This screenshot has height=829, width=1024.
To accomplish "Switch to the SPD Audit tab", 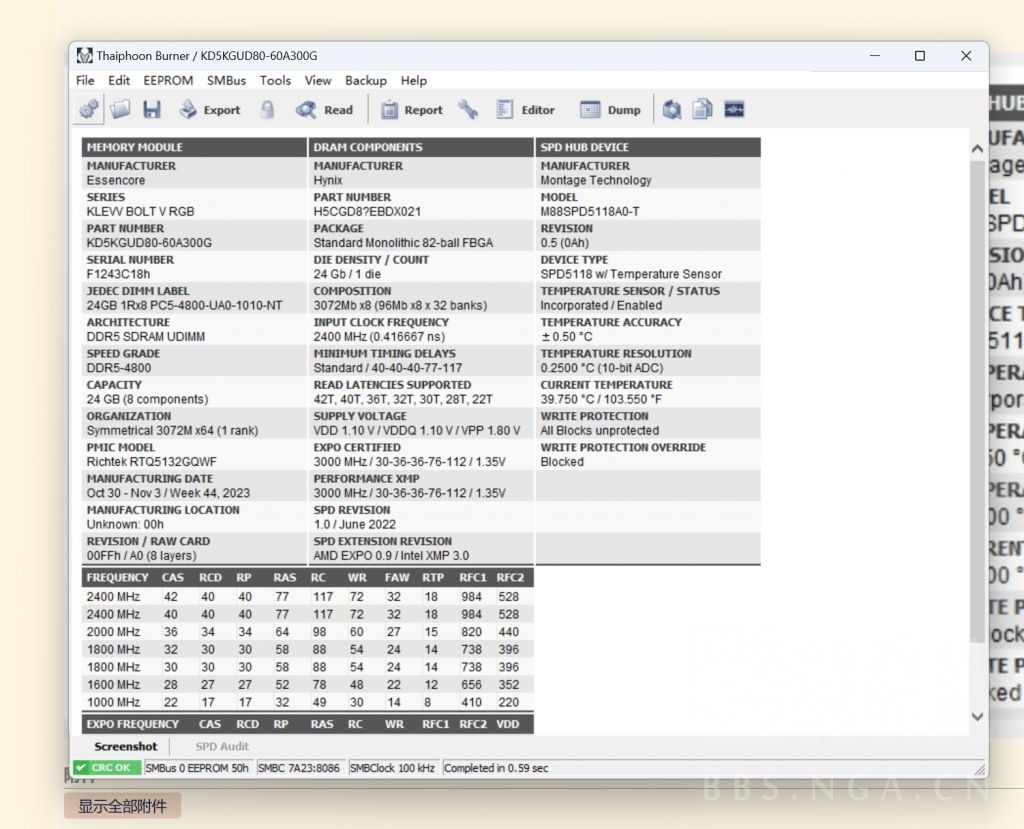I will point(222,746).
